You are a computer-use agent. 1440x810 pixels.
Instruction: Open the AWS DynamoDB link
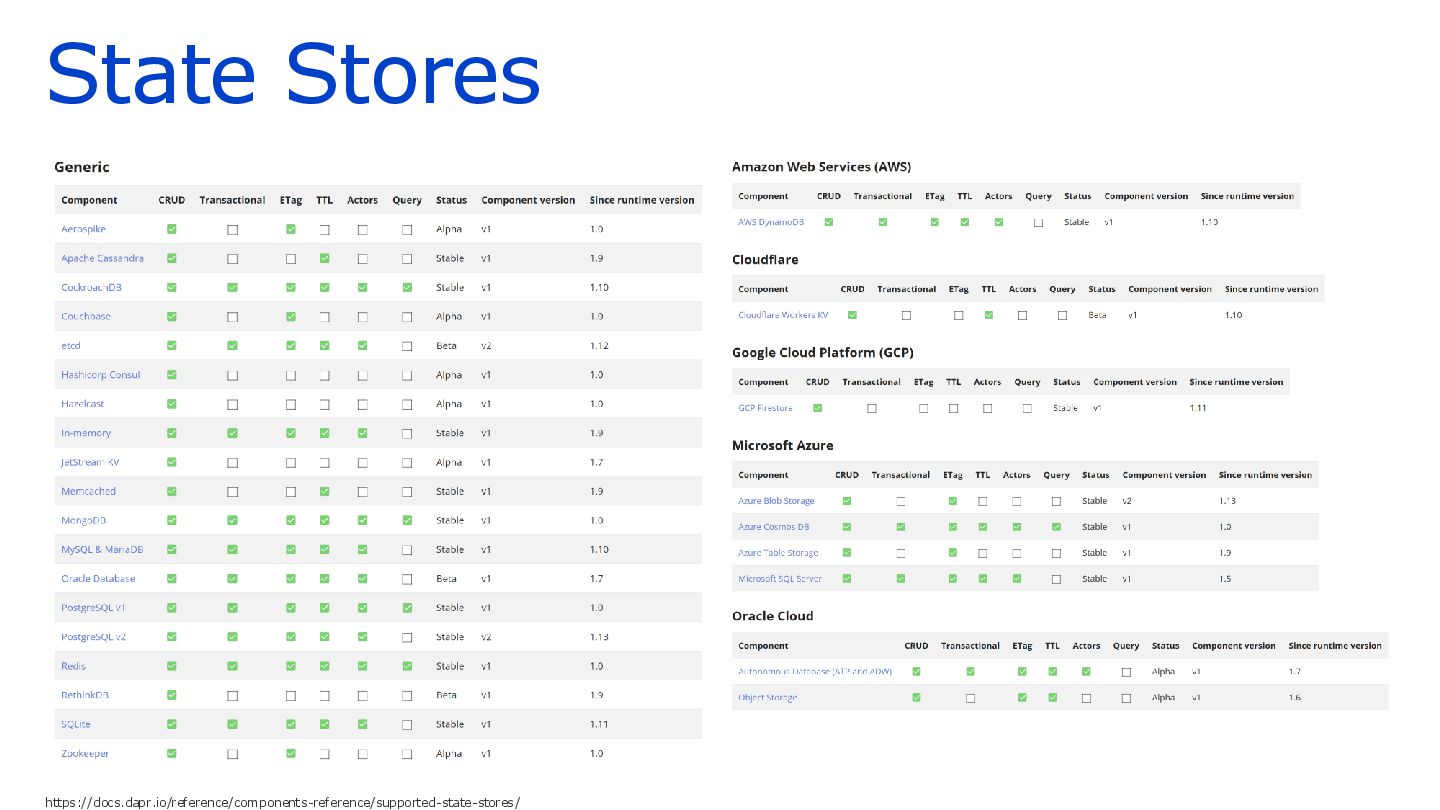click(771, 222)
